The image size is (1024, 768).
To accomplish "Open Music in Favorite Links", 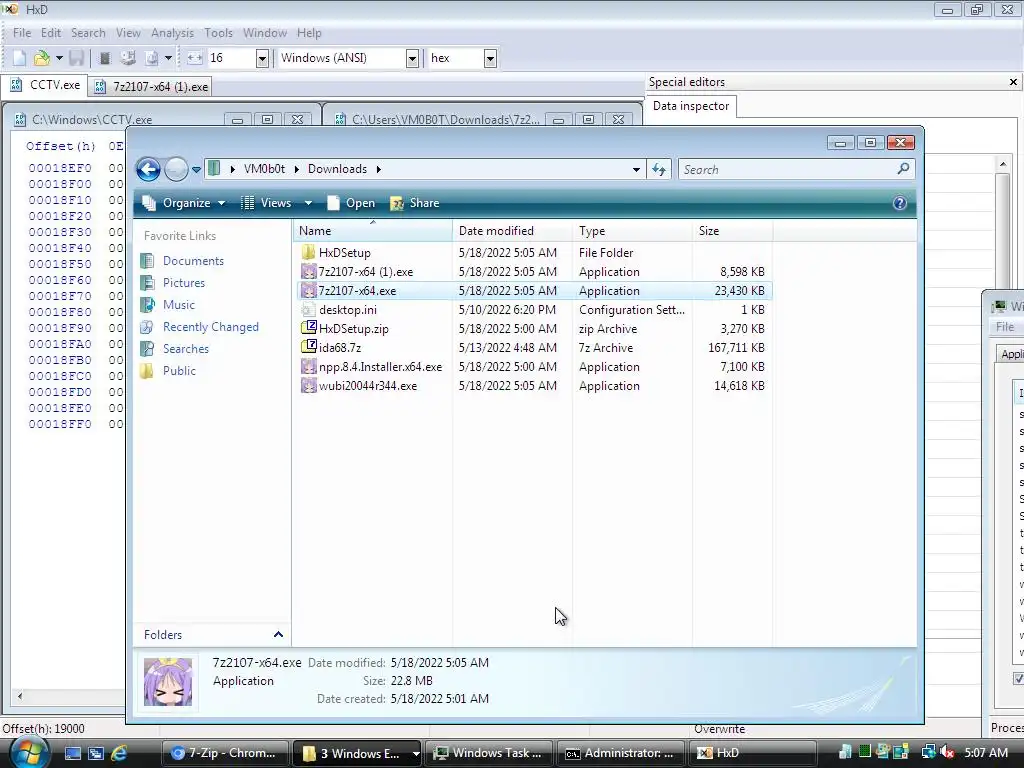I will 178,305.
